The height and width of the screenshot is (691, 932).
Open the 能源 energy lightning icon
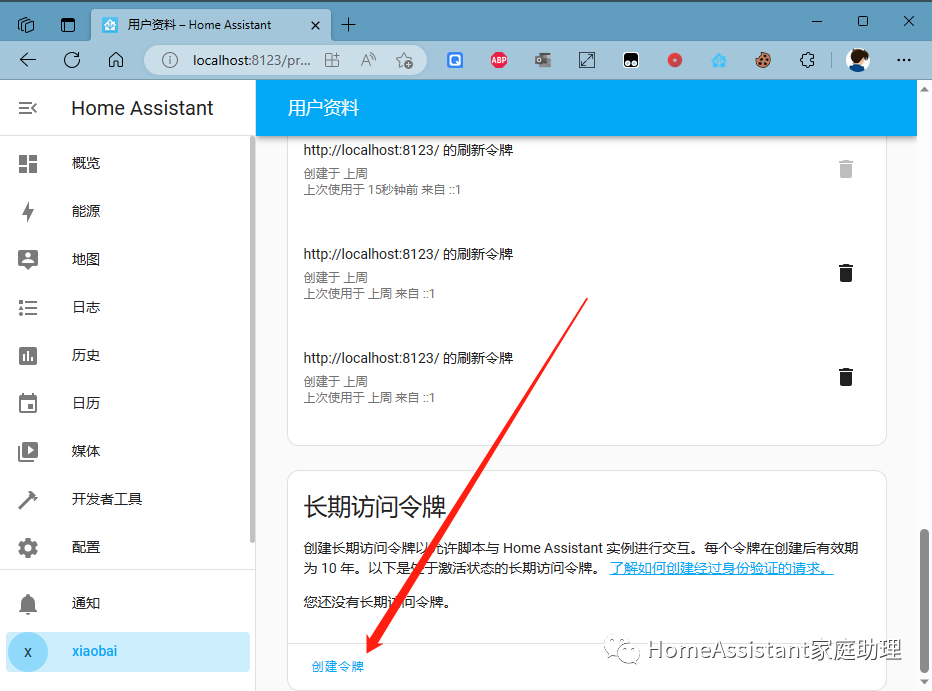(x=27, y=212)
